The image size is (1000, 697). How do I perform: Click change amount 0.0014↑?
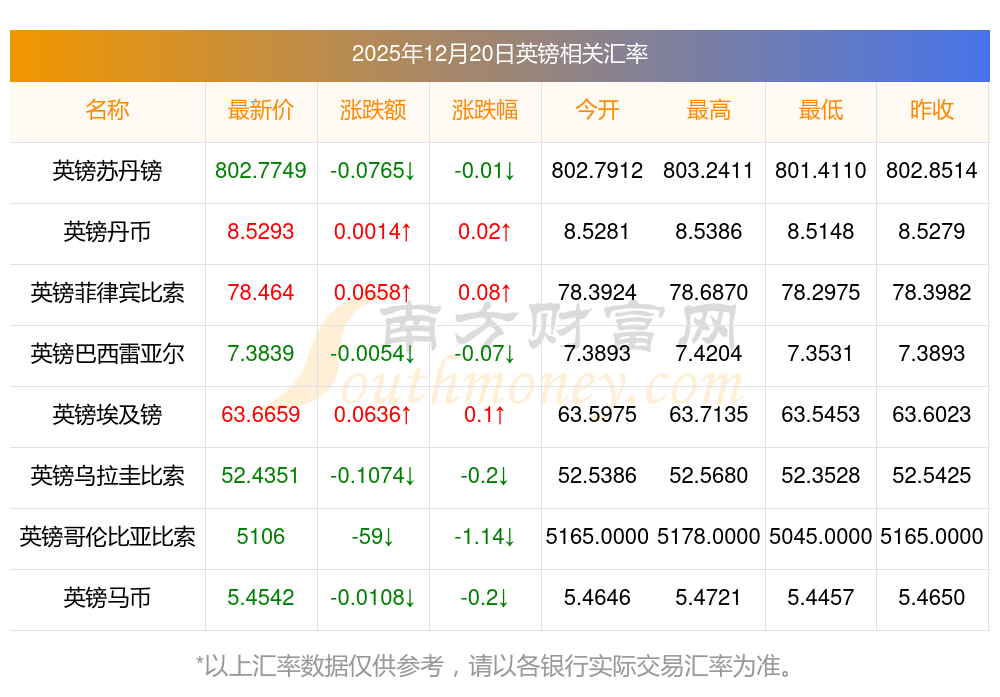pyautogui.click(x=372, y=231)
